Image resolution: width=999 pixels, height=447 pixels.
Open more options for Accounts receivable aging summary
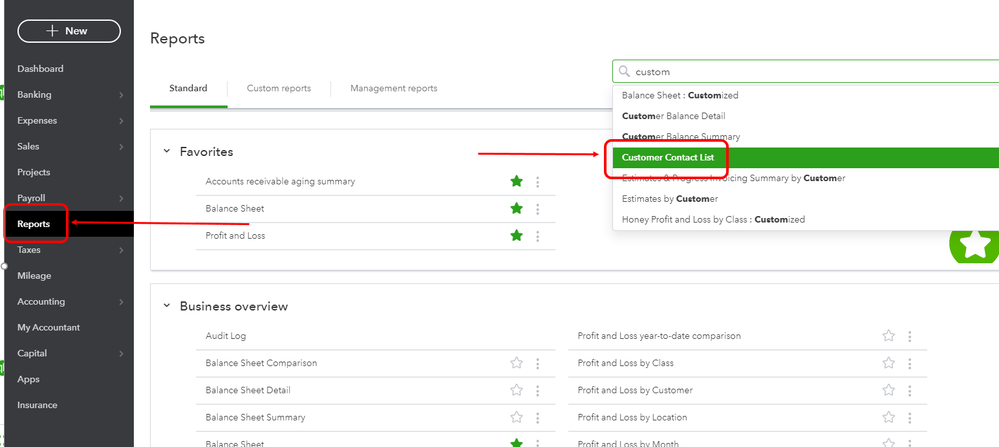pos(538,182)
